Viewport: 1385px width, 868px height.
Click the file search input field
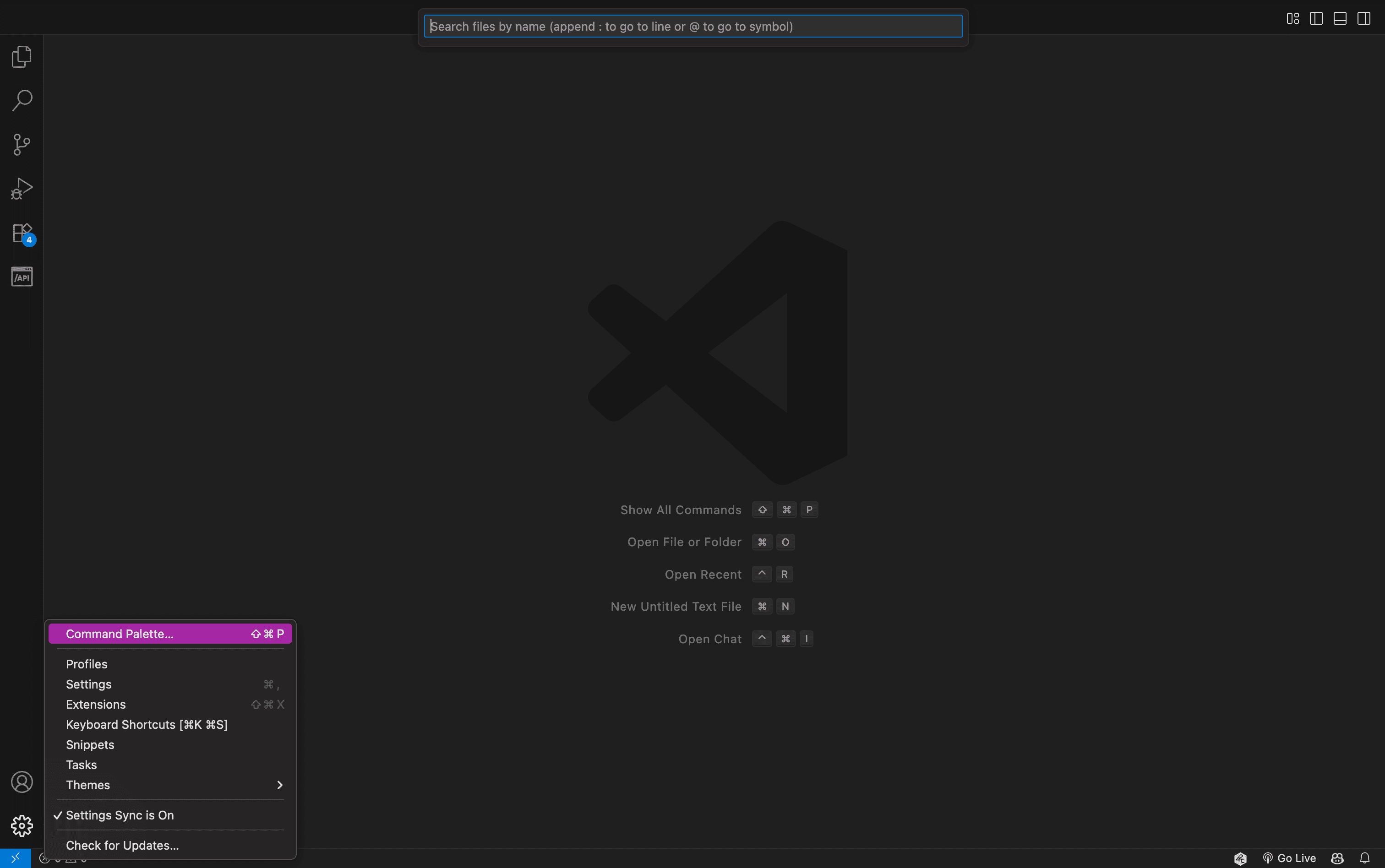tap(692, 27)
